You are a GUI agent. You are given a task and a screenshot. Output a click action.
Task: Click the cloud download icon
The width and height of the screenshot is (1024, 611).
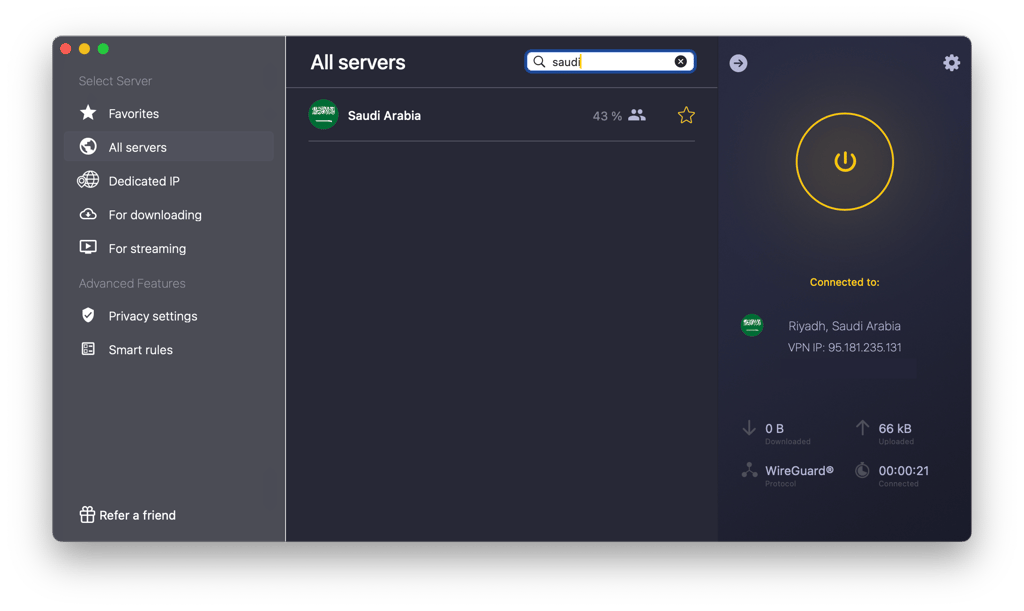click(x=88, y=214)
